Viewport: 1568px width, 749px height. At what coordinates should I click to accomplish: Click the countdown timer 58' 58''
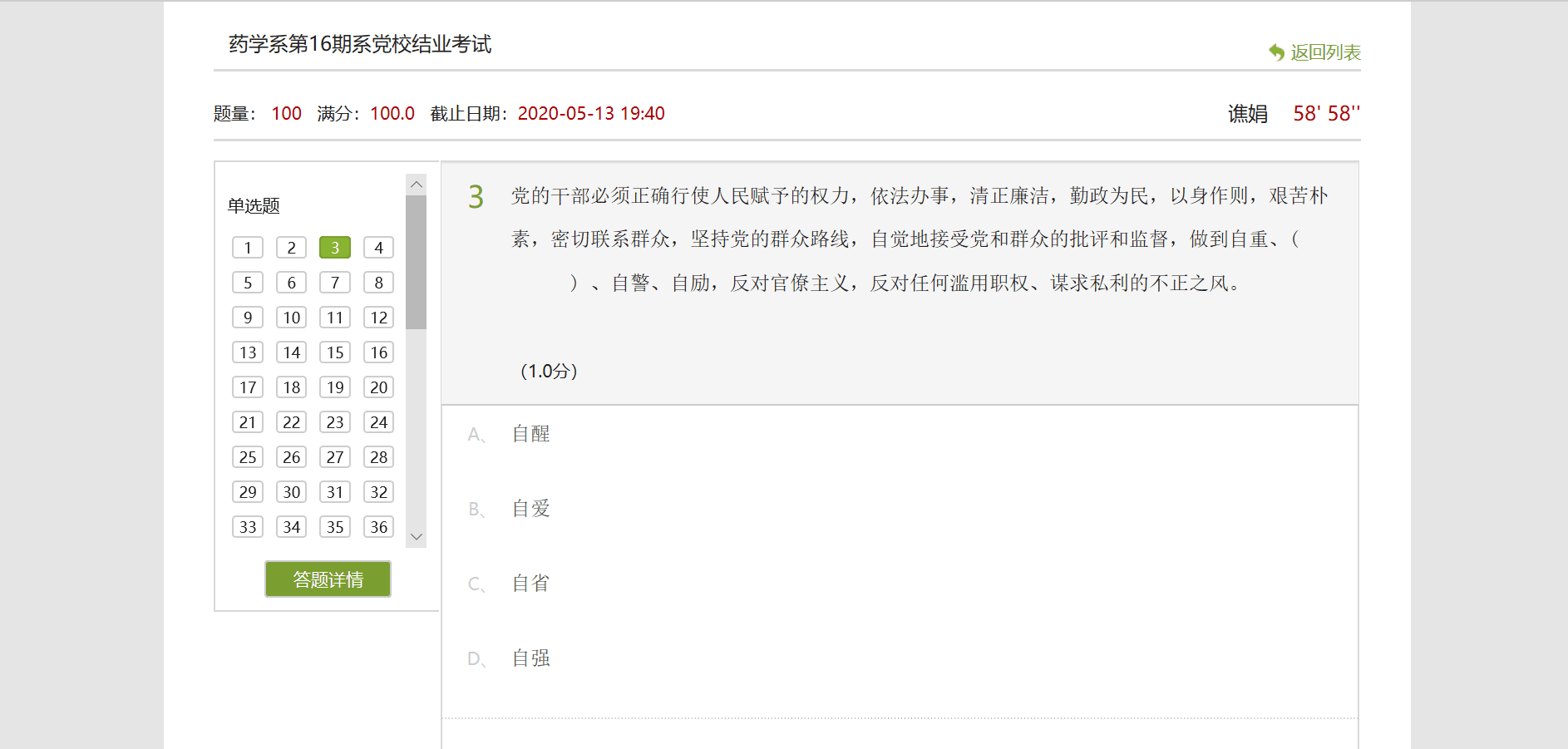pos(1326,114)
